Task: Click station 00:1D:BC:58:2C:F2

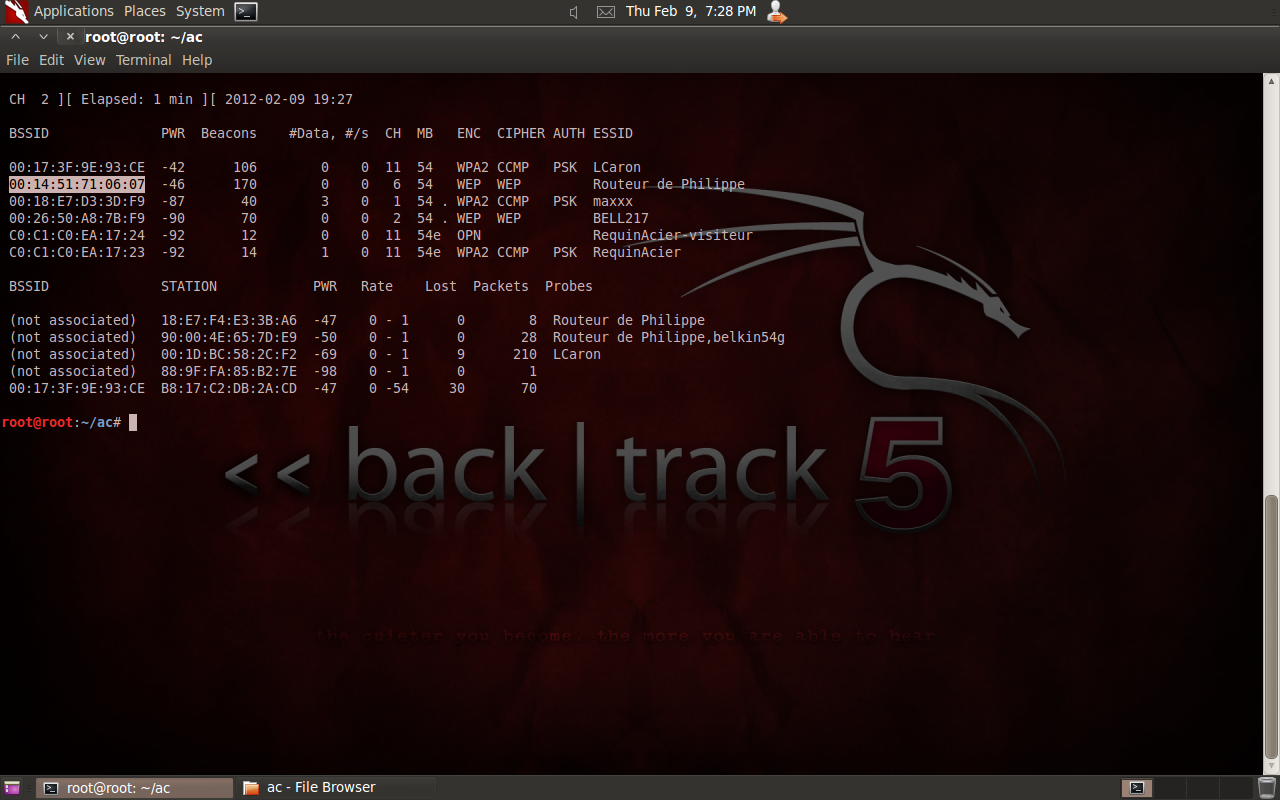Action: point(229,354)
